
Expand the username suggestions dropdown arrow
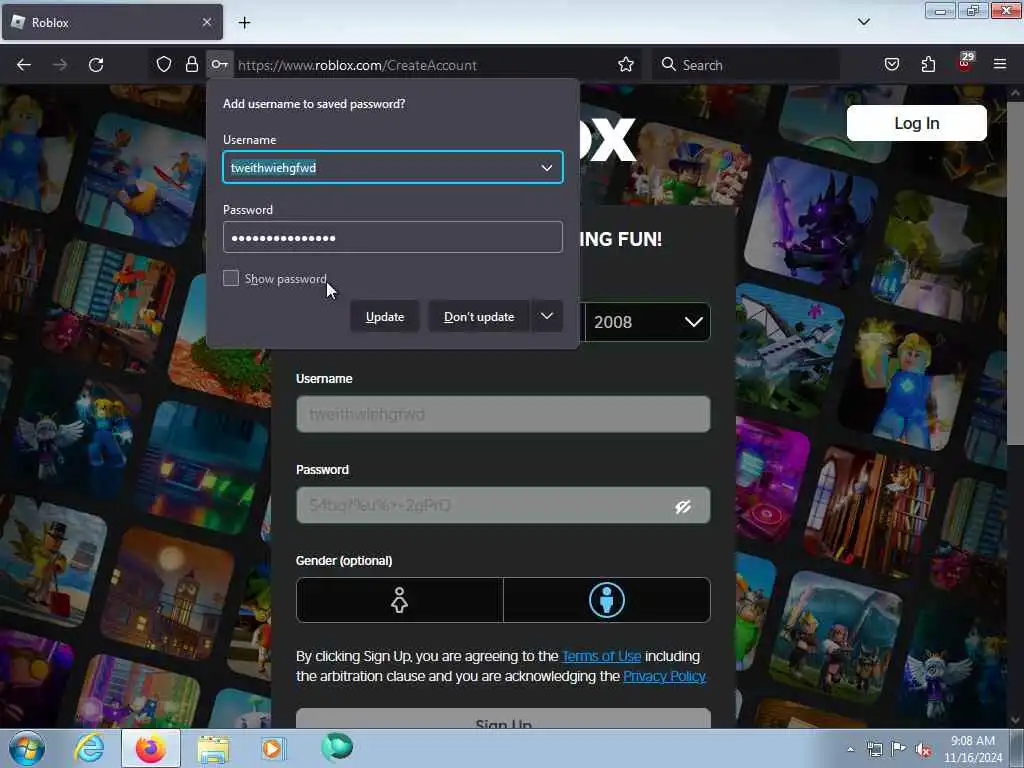coord(547,168)
